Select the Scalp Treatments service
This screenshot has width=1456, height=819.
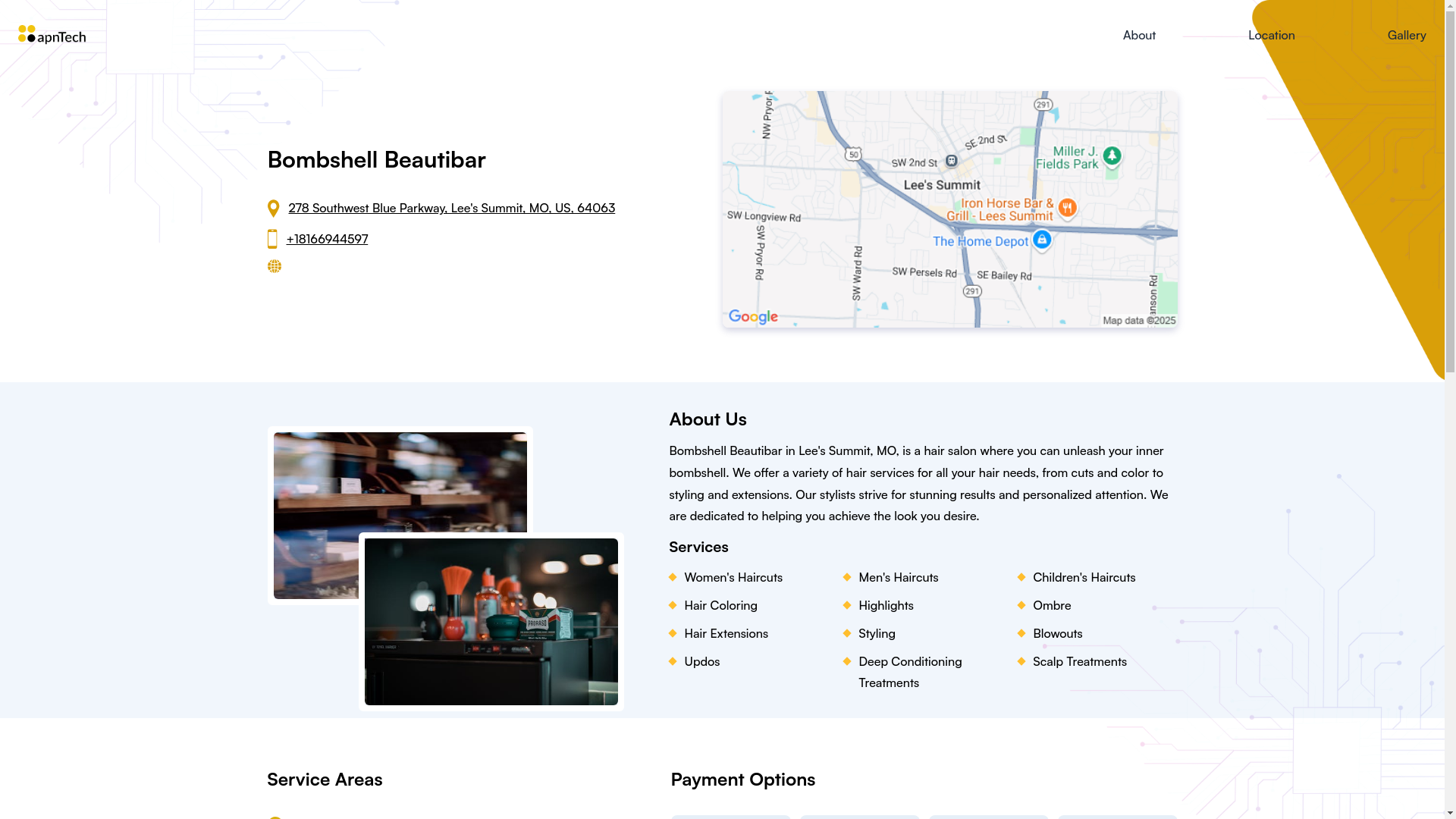pyautogui.click(x=1079, y=661)
